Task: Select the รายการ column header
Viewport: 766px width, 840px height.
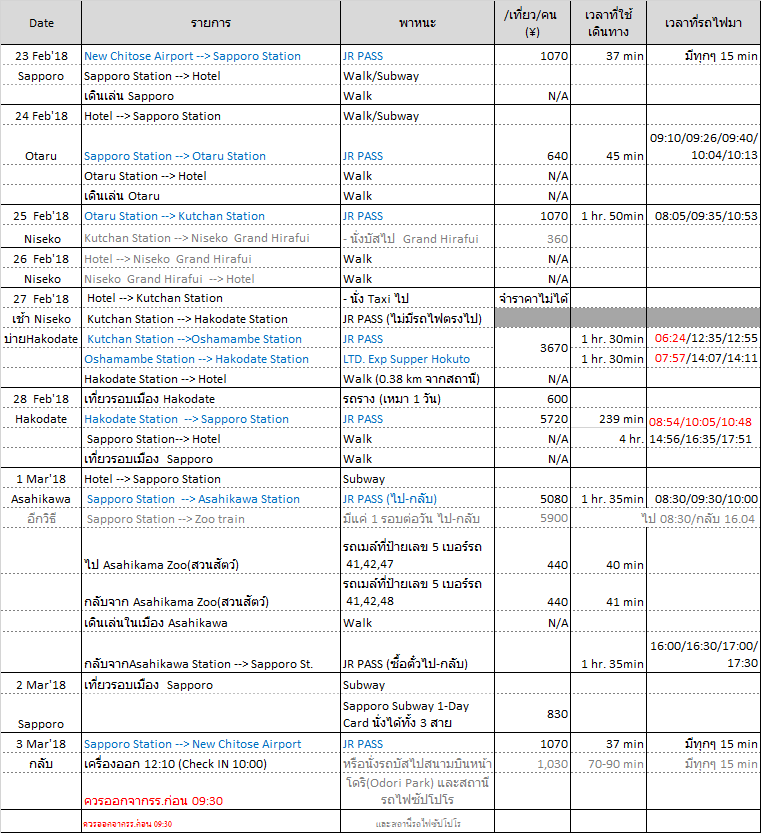Action: tap(211, 22)
